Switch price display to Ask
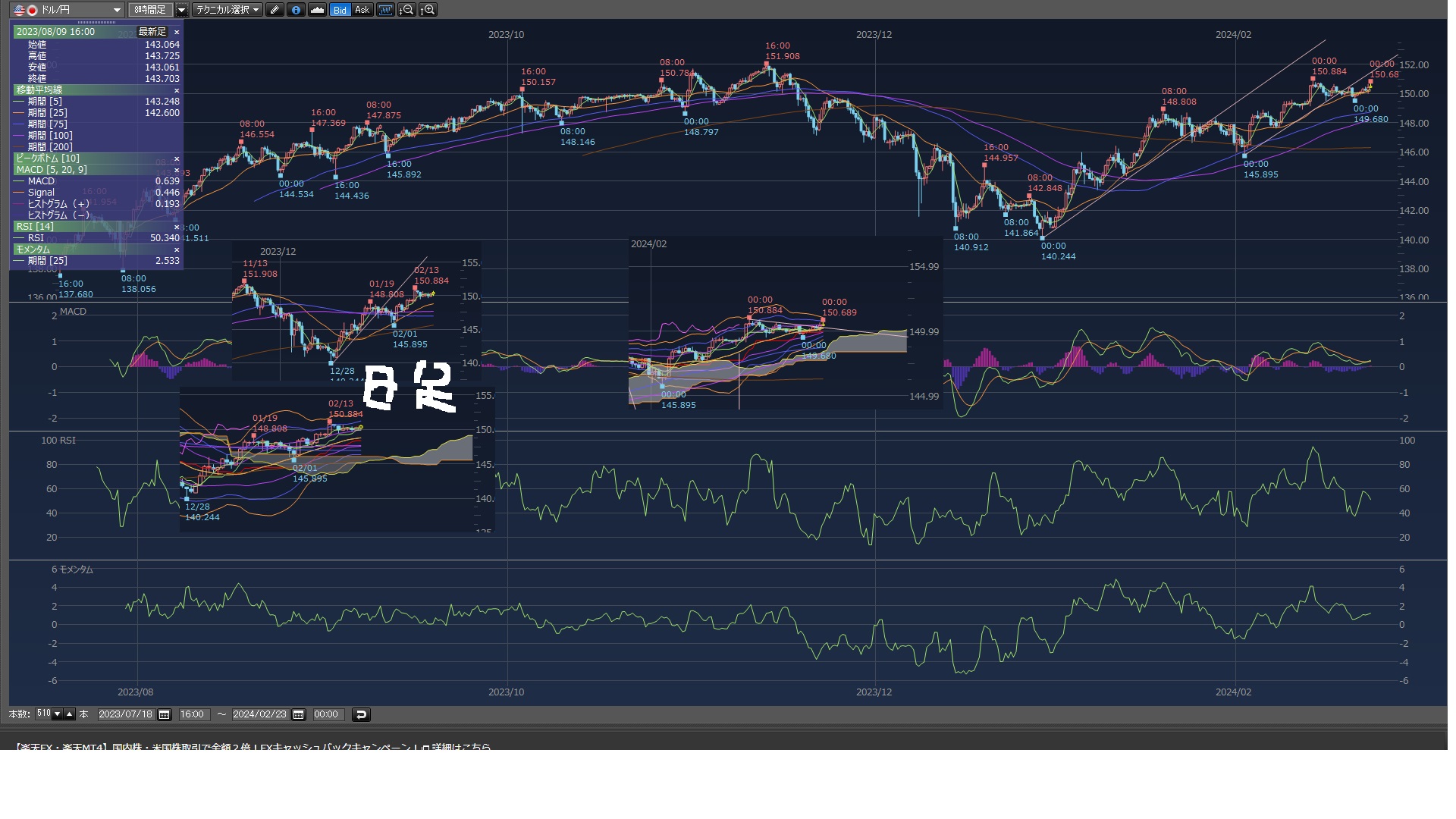Screen dimensions: 1456x819 362,10
